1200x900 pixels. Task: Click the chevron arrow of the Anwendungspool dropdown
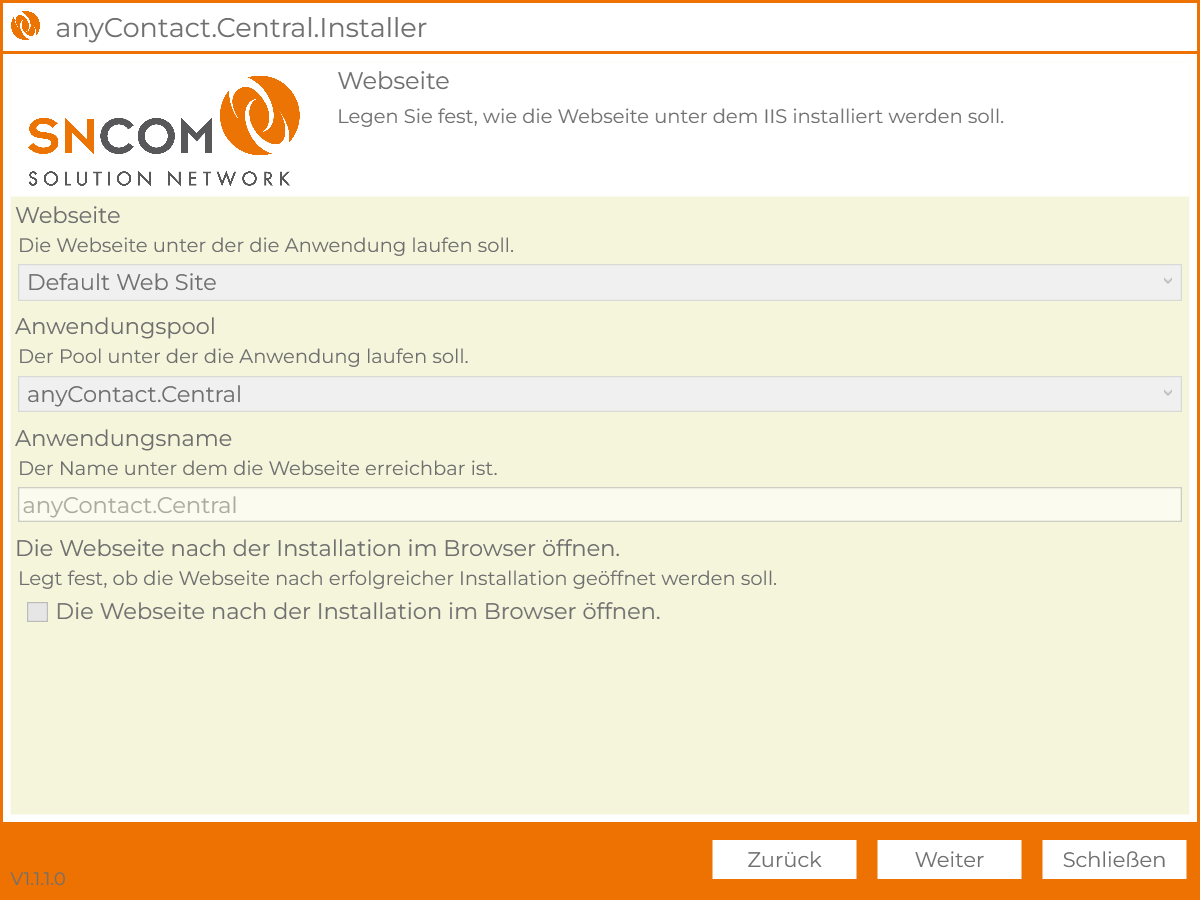click(1167, 394)
